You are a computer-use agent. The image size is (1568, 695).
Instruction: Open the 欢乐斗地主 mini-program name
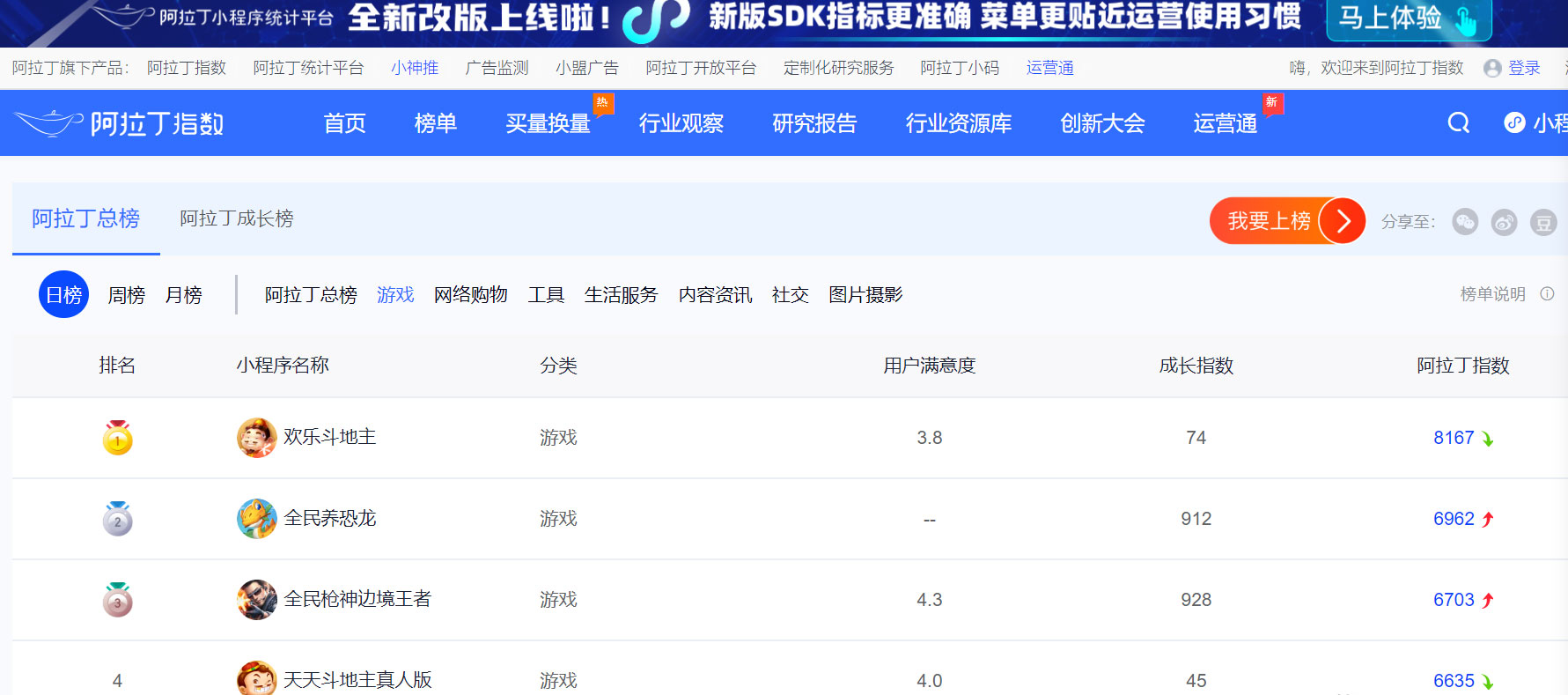pos(329,437)
